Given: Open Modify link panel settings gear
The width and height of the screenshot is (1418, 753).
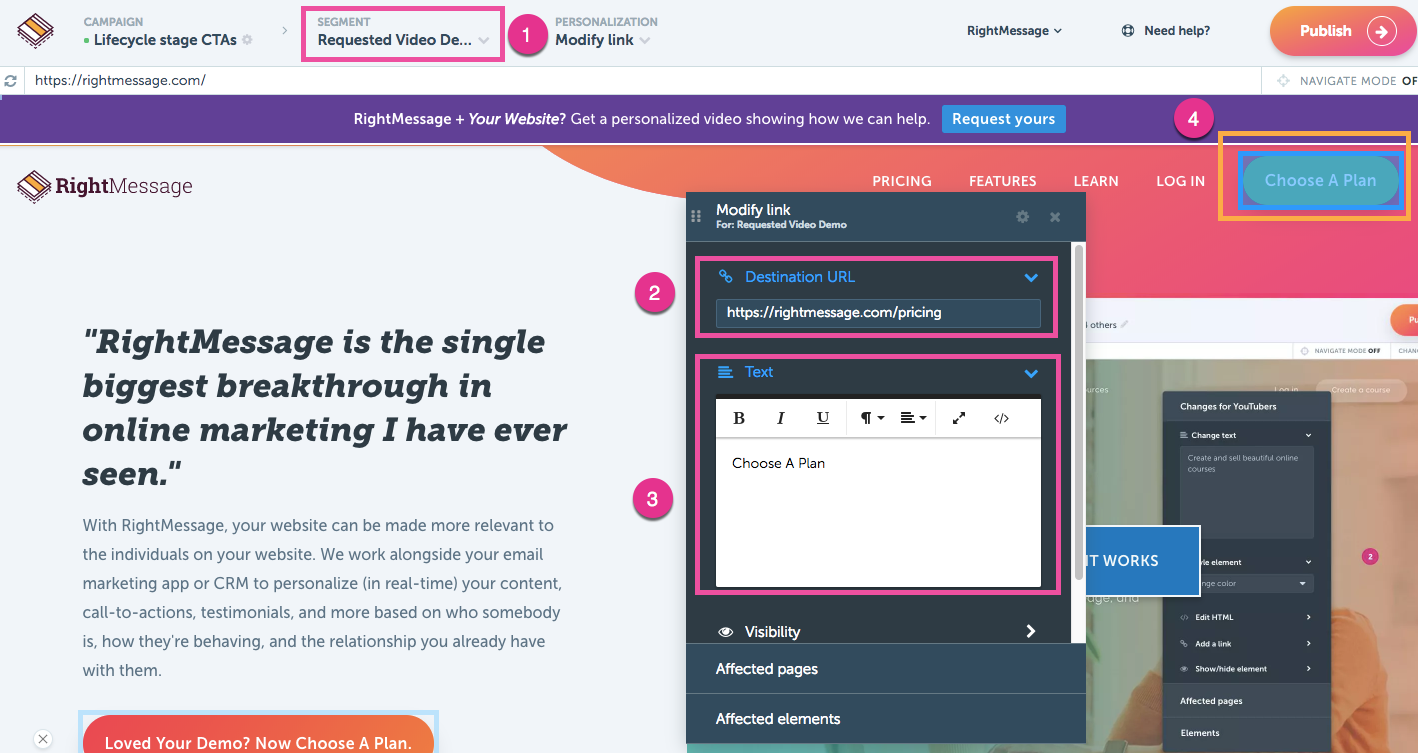Looking at the screenshot, I should point(1022,216).
